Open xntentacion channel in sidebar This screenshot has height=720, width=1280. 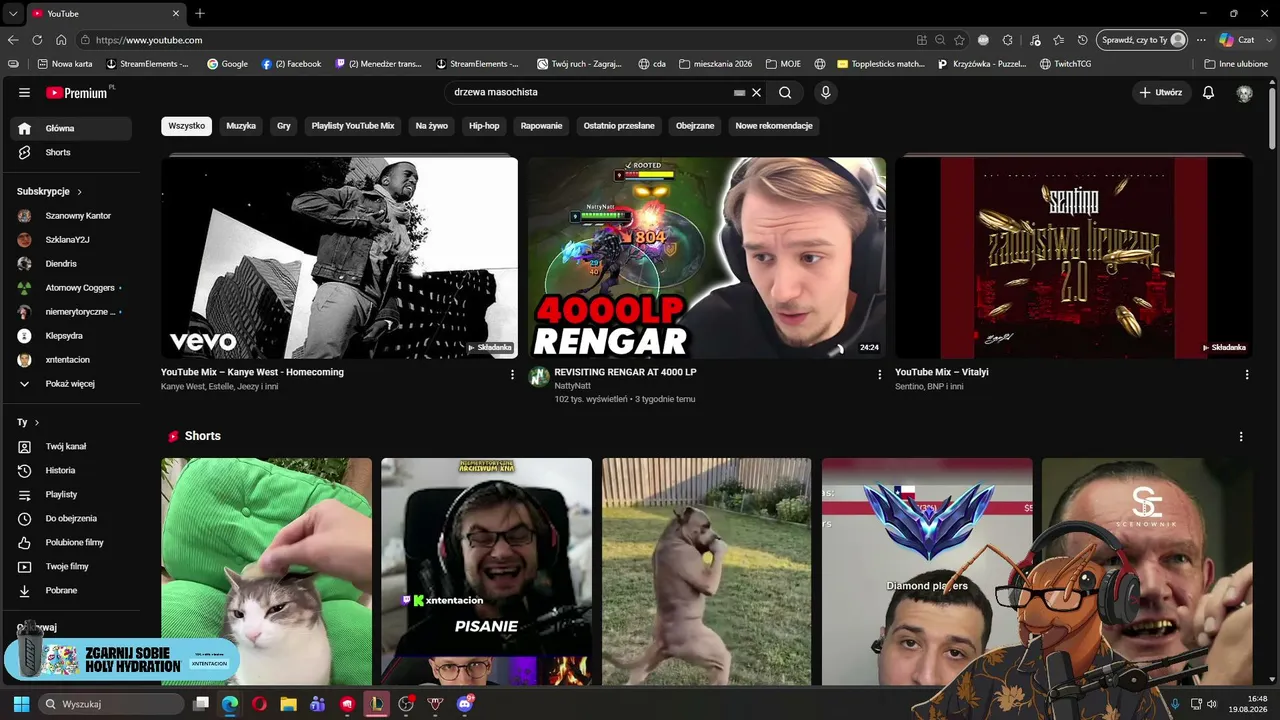pyautogui.click(x=71, y=359)
